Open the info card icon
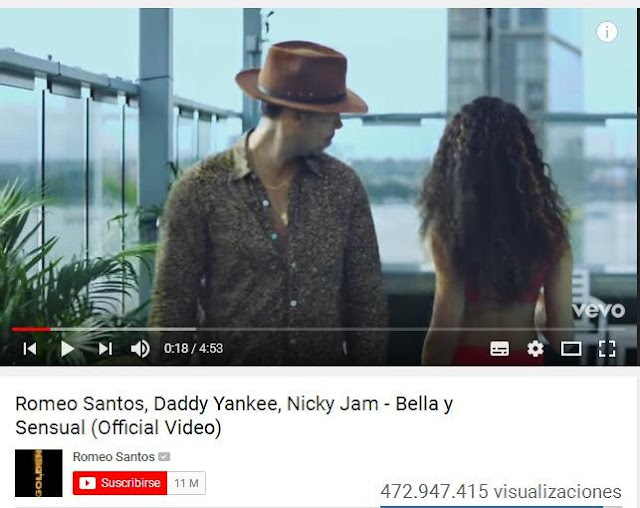640x508 pixels. (x=607, y=32)
